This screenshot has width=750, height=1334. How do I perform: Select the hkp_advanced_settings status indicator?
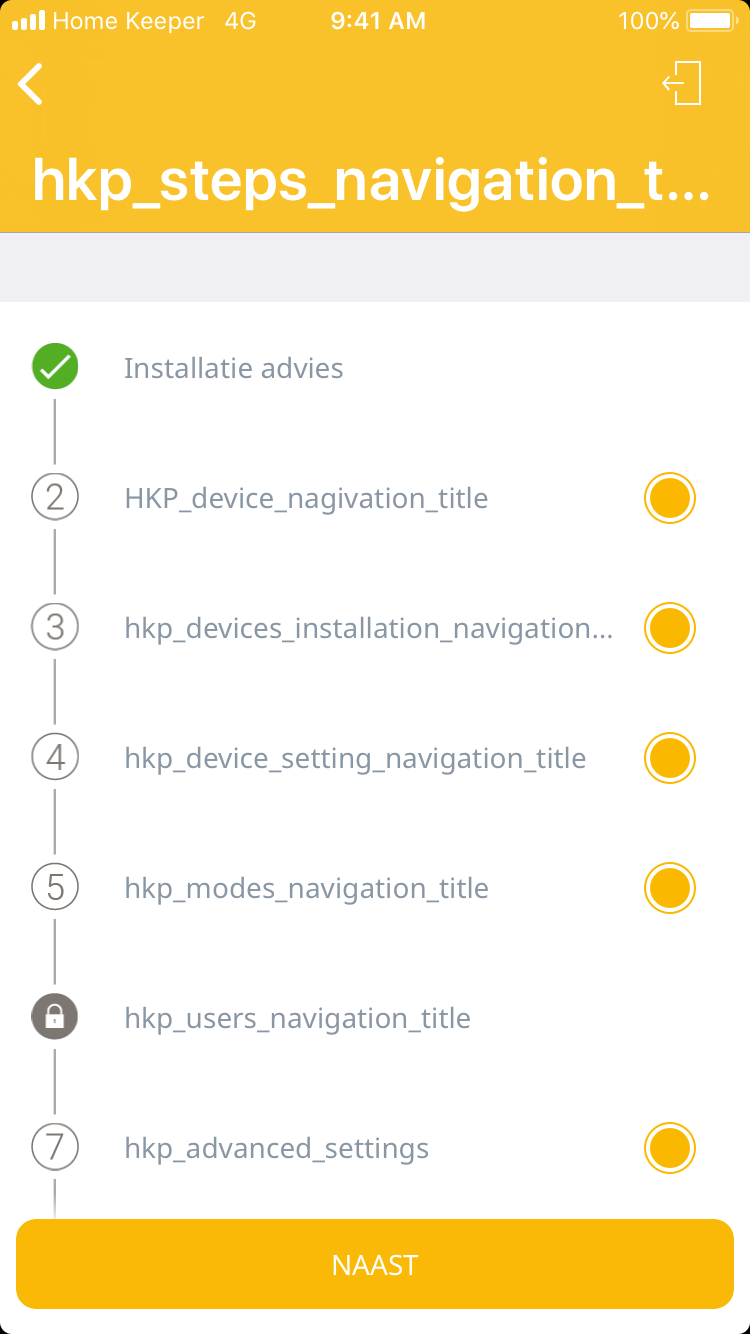click(x=669, y=1148)
